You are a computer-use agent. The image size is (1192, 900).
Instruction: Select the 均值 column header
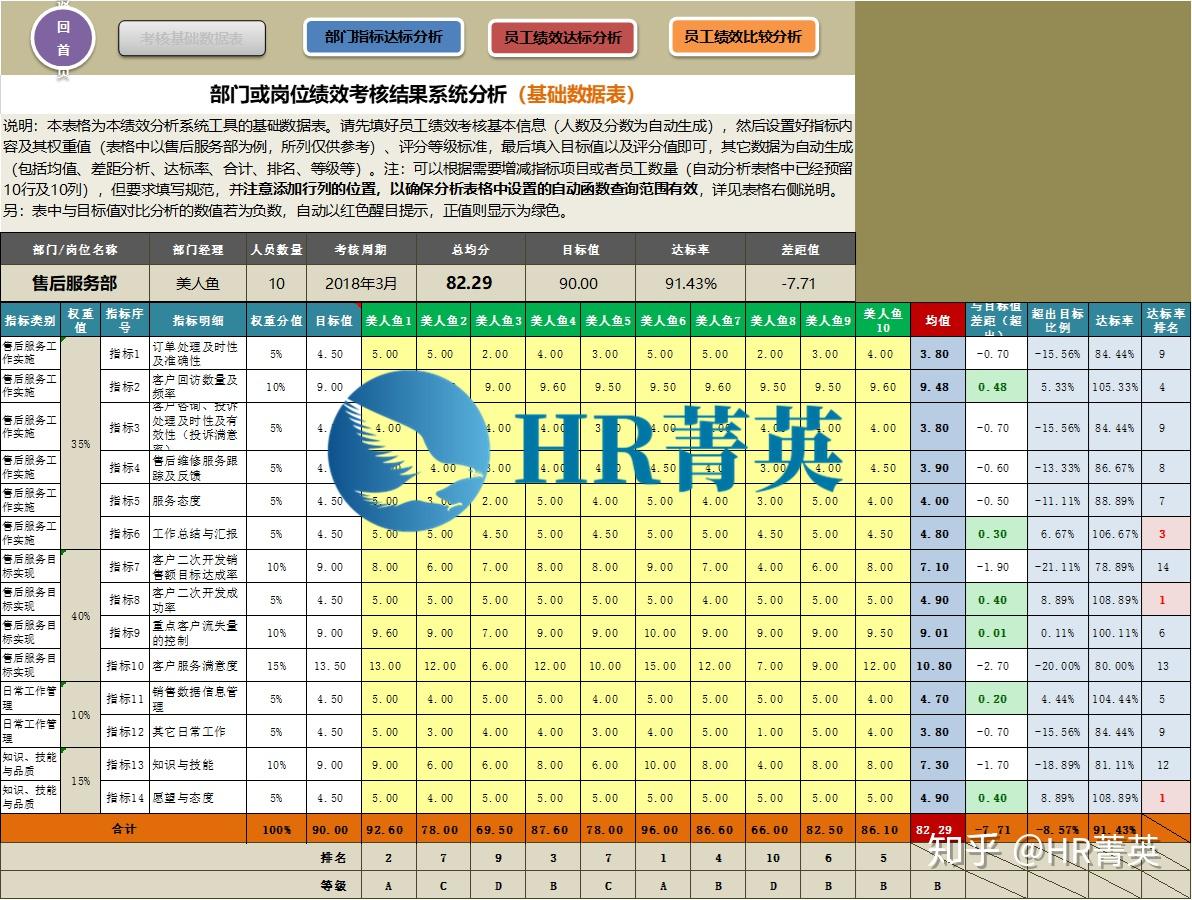[938, 320]
